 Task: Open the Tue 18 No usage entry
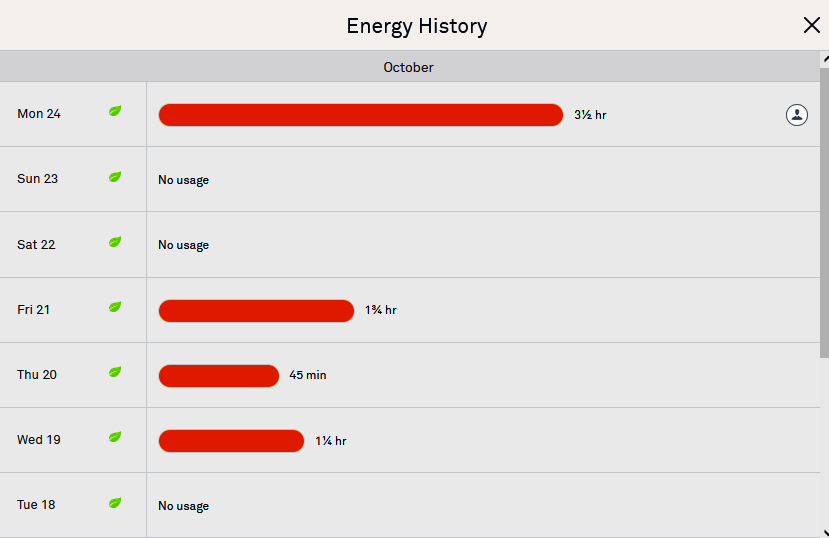(x=183, y=506)
